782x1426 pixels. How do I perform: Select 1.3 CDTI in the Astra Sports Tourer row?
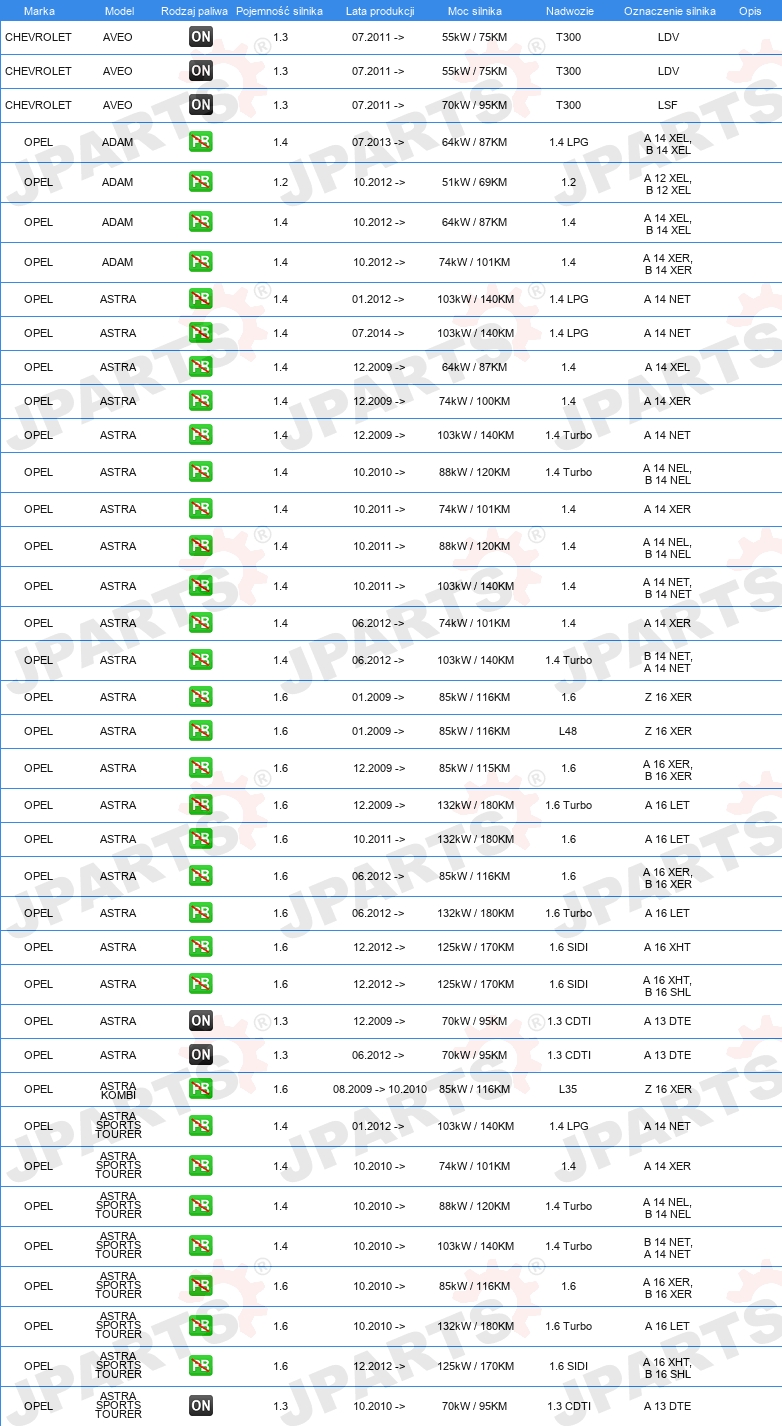click(568, 1406)
